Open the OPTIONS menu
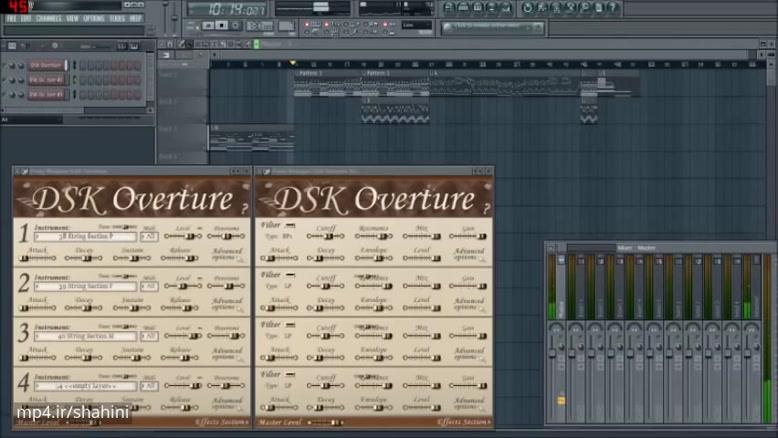 click(93, 18)
